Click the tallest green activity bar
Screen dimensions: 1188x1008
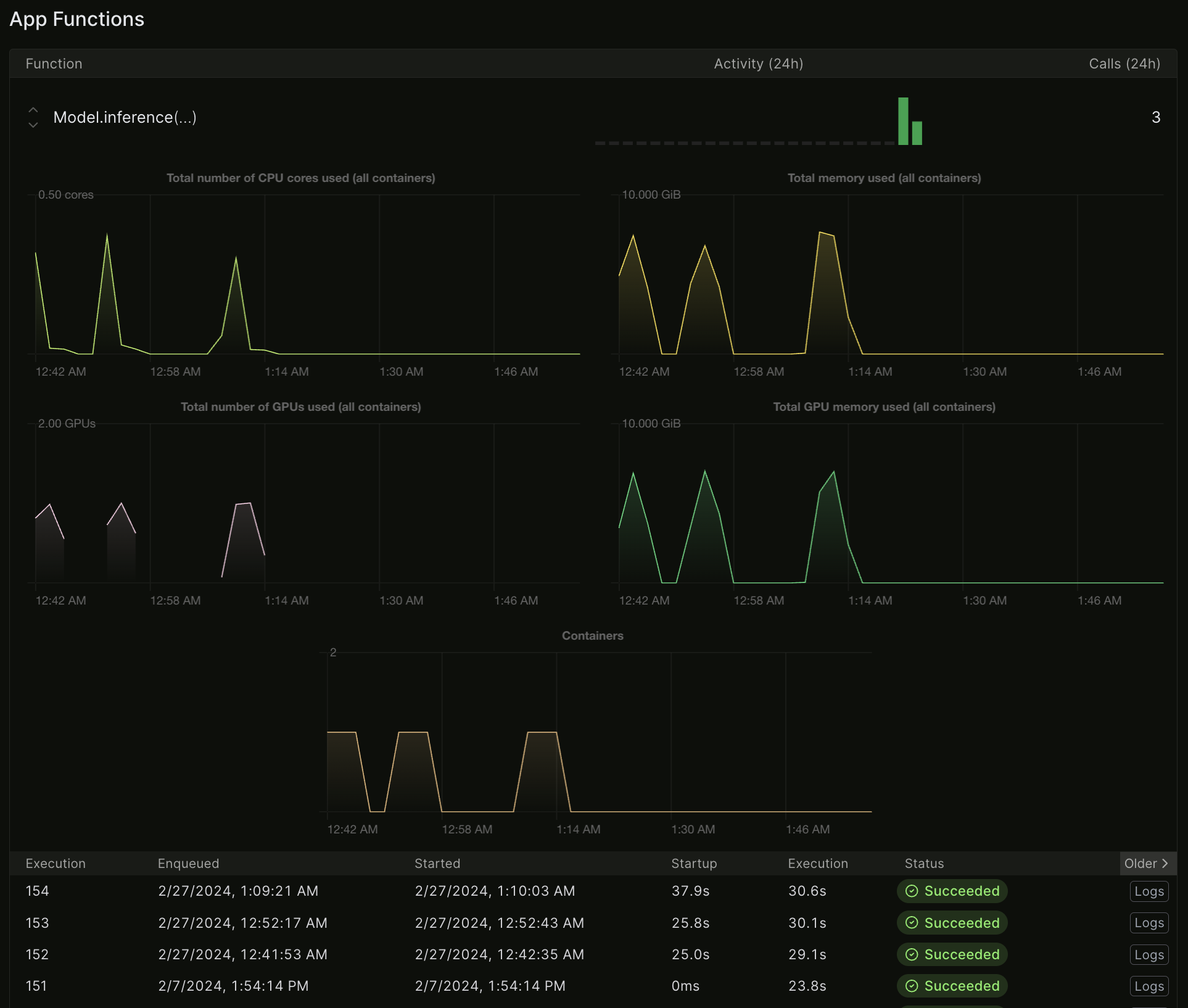pyautogui.click(x=903, y=122)
